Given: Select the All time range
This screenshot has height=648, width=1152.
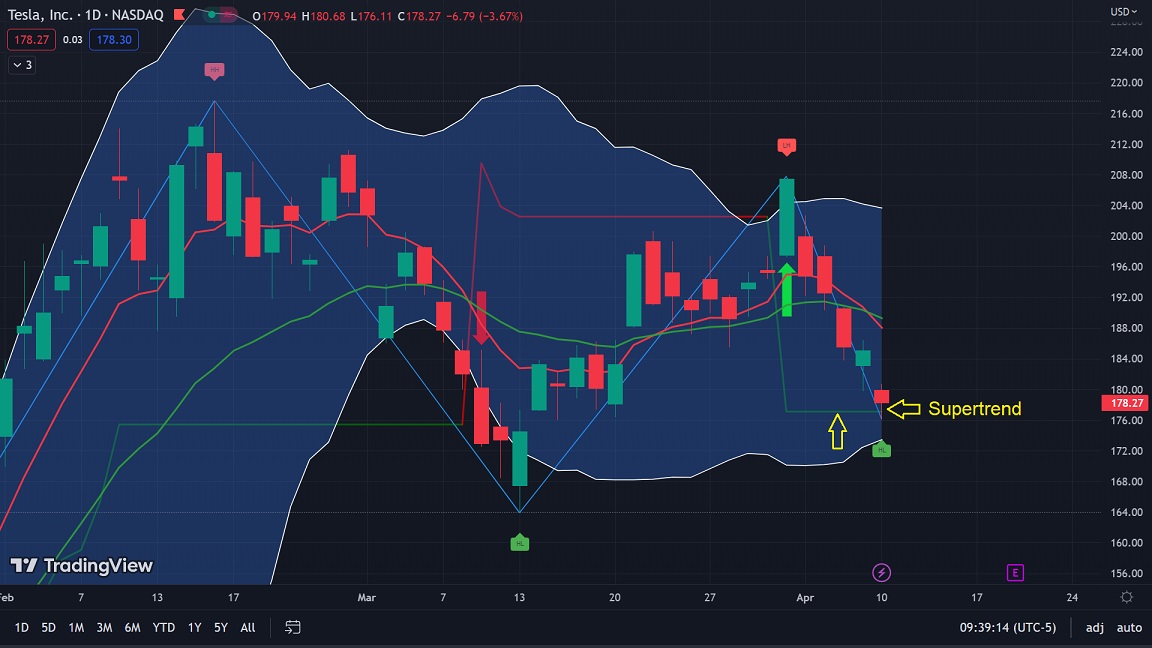Looking at the screenshot, I should tap(248, 627).
